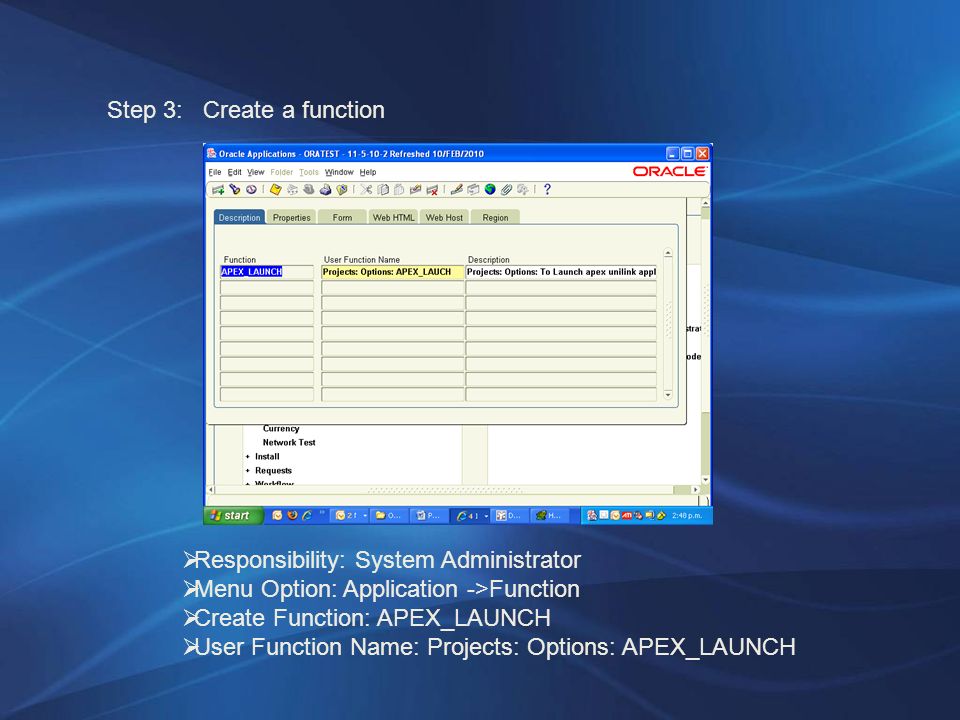Click the Next Step toolbar icon
The width and height of the screenshot is (960, 720).
[292, 190]
